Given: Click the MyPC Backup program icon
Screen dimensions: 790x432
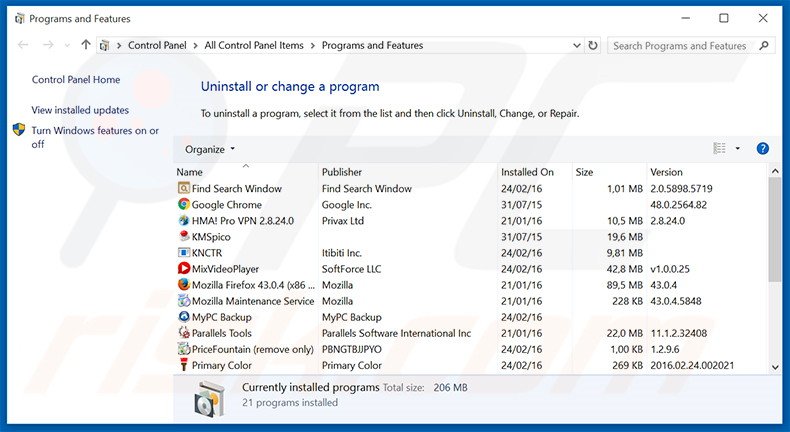Looking at the screenshot, I should (x=184, y=317).
